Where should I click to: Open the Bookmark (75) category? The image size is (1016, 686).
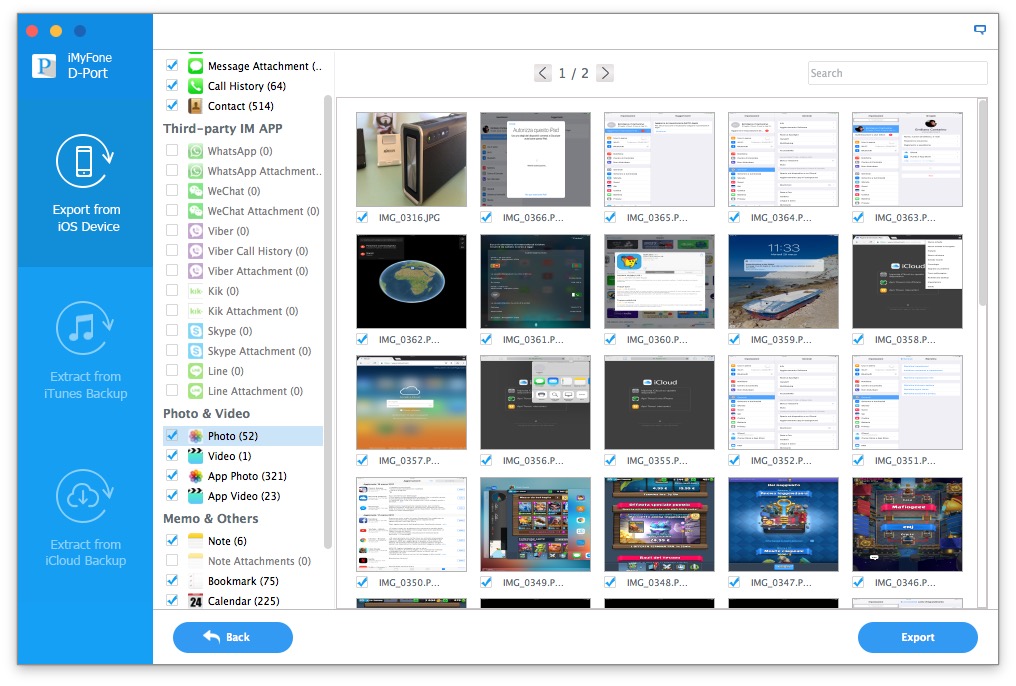tap(243, 581)
